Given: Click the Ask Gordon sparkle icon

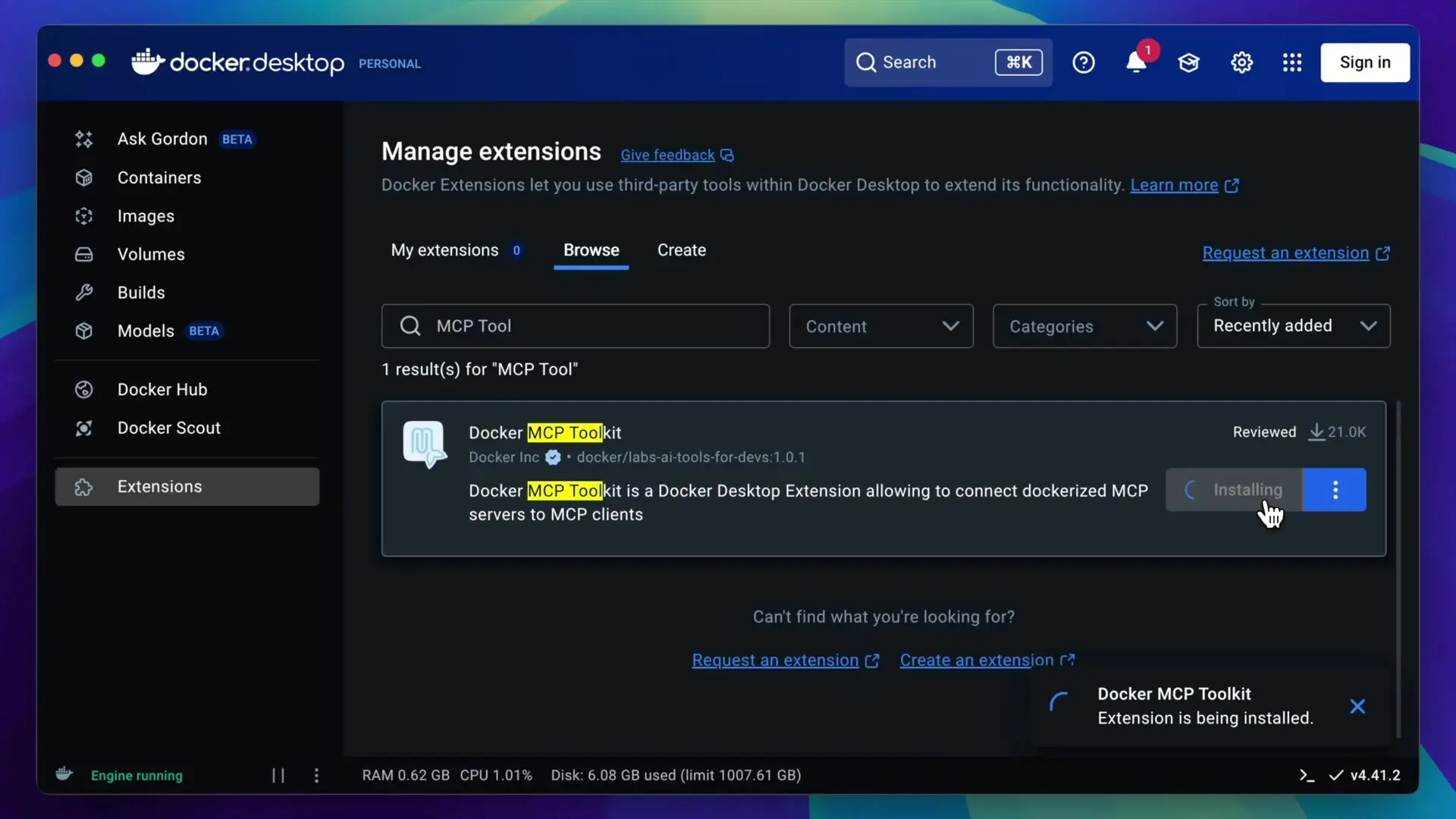Looking at the screenshot, I should [83, 139].
